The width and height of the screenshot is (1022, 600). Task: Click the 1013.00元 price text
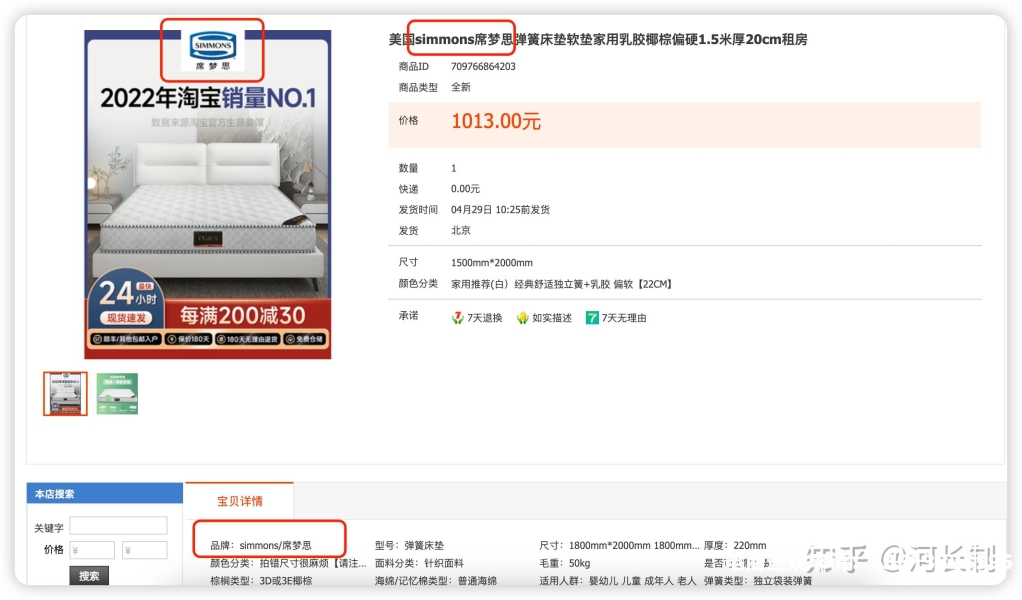pyautogui.click(x=495, y=122)
